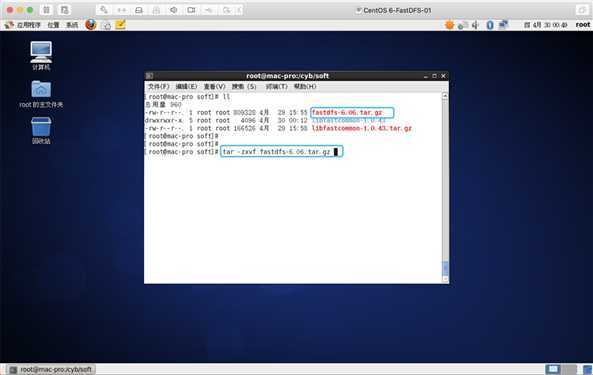
Task: Click terminal scrollbar up arrow
Action: (445, 96)
